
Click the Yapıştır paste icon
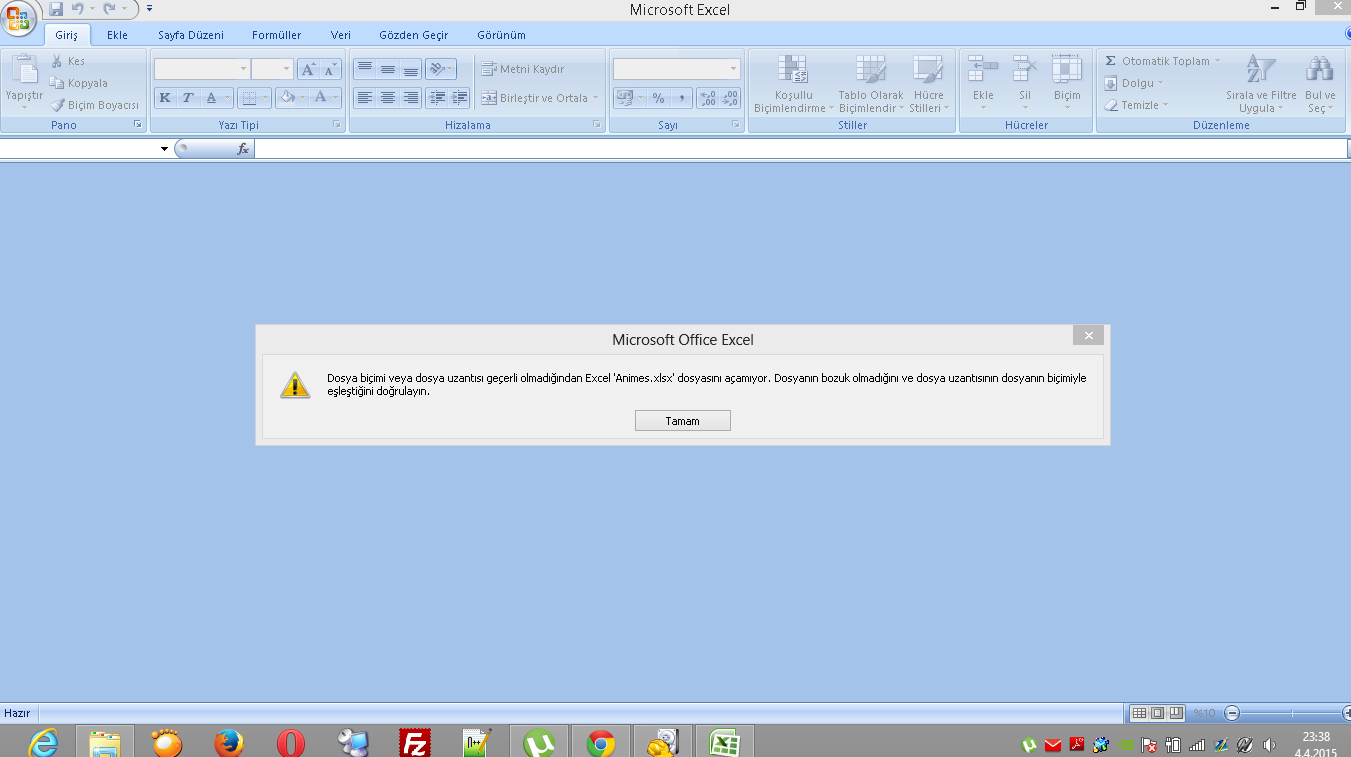pos(24,70)
